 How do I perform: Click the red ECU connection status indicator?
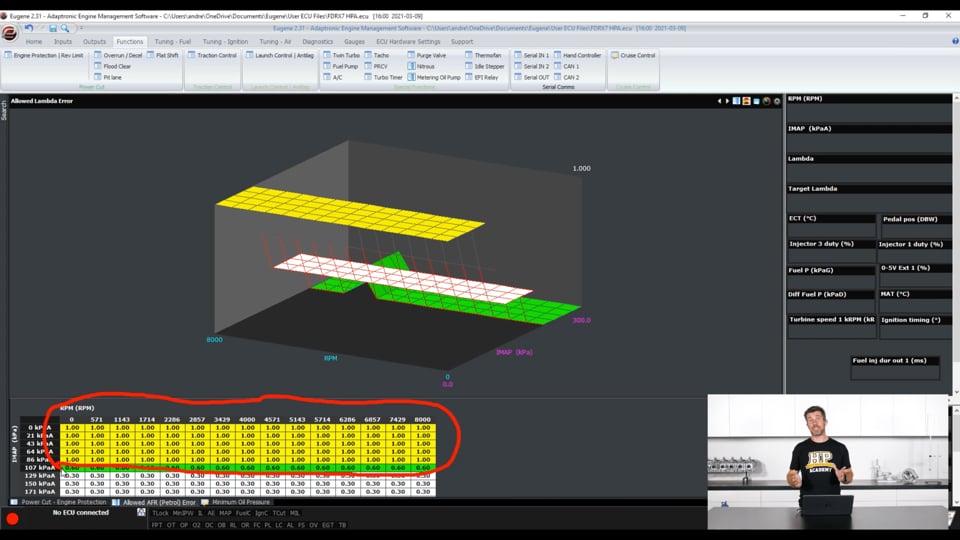point(12,519)
